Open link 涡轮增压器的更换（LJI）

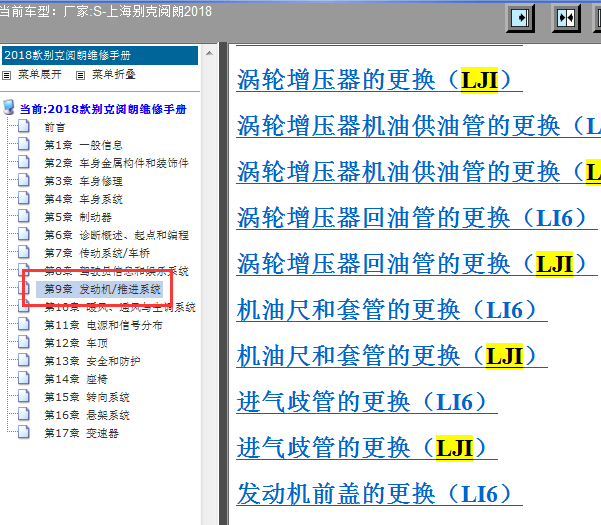coord(379,80)
